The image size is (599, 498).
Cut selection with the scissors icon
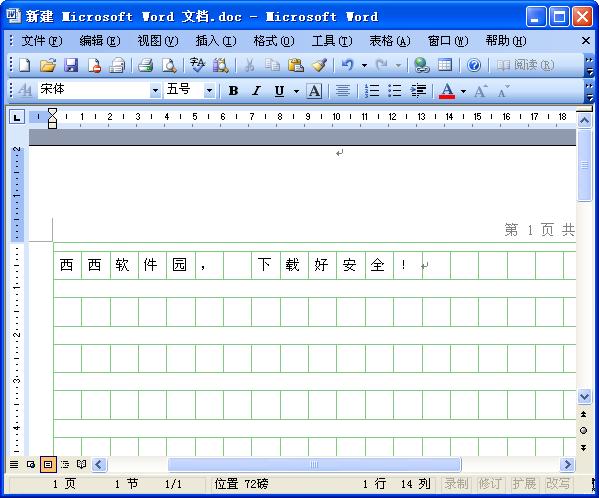[x=249, y=65]
